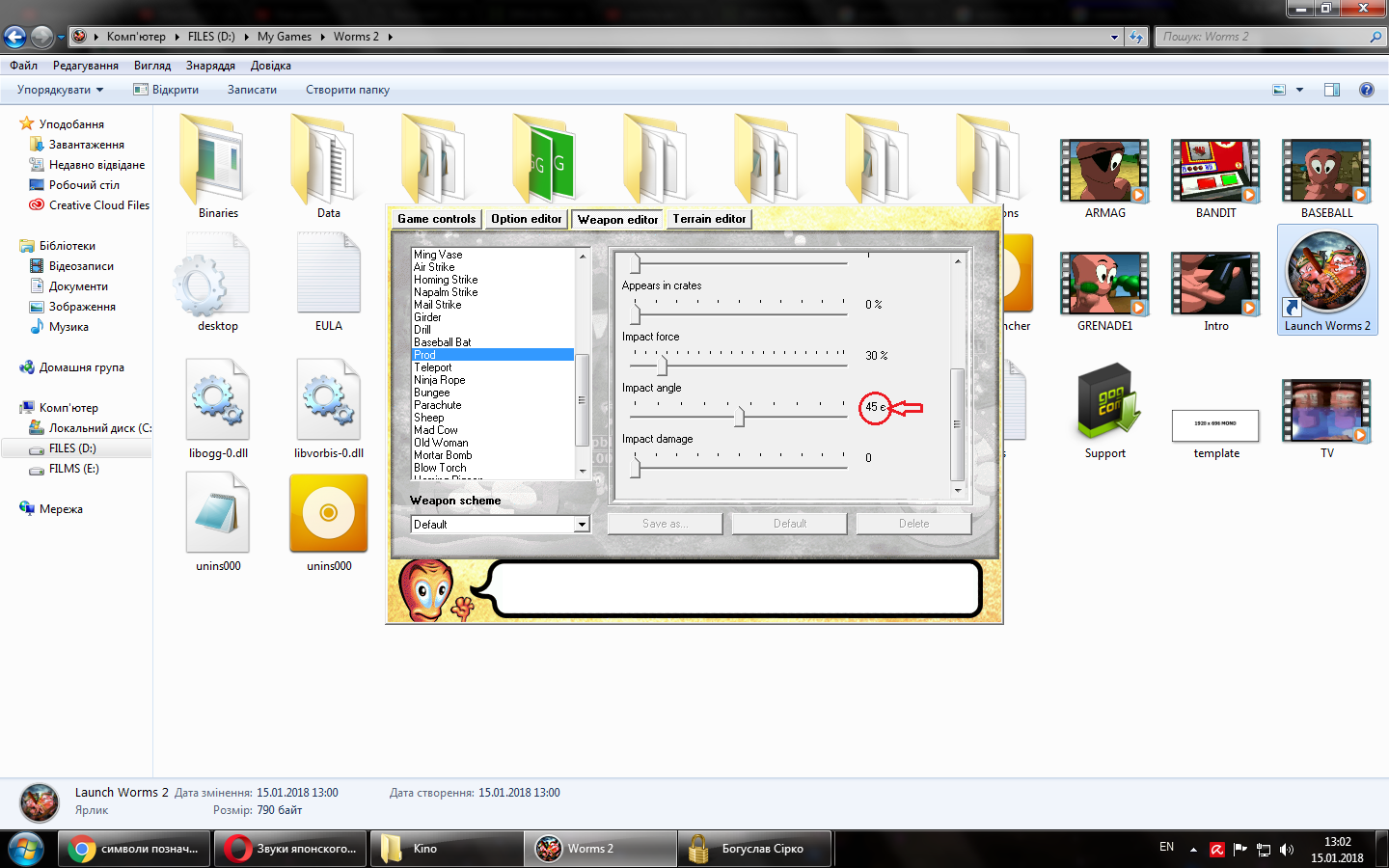This screenshot has height=868, width=1389.
Task: Open the Вигляд menu
Action: (x=152, y=66)
